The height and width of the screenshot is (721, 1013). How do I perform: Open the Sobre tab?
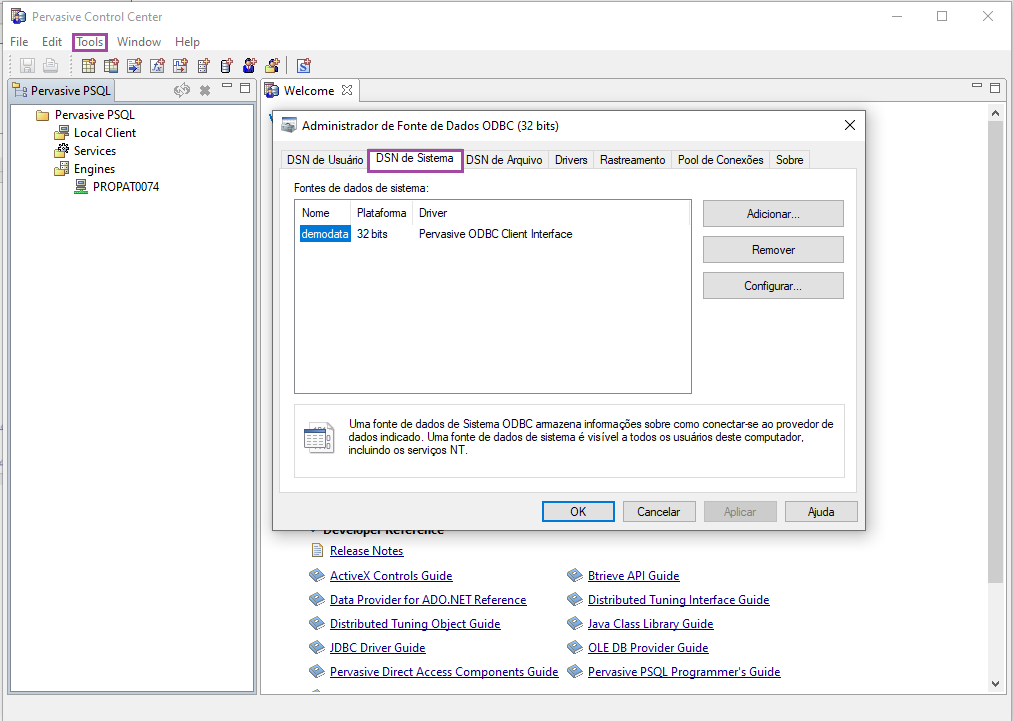(x=789, y=160)
